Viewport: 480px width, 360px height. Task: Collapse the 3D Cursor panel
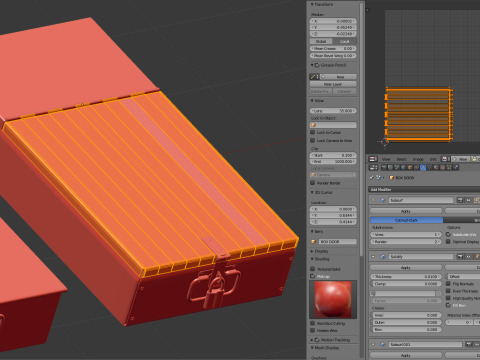coord(312,192)
